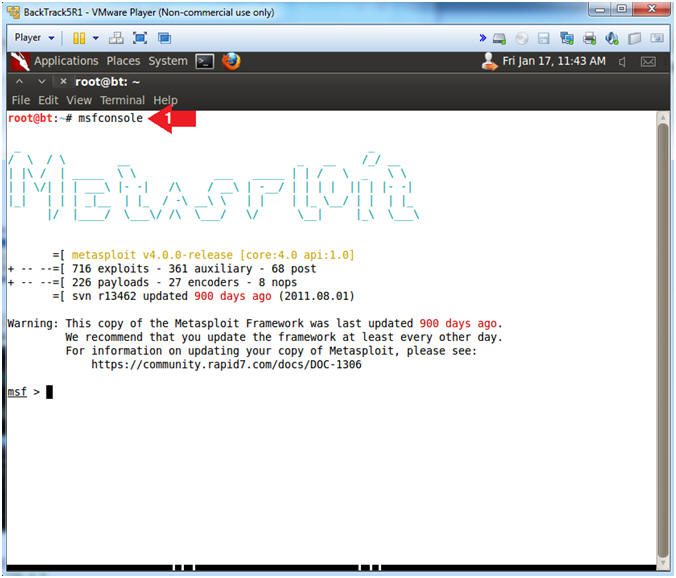Image resolution: width=676 pixels, height=578 pixels.
Task: Click the terminal vertical scrollbar
Action: [663, 341]
